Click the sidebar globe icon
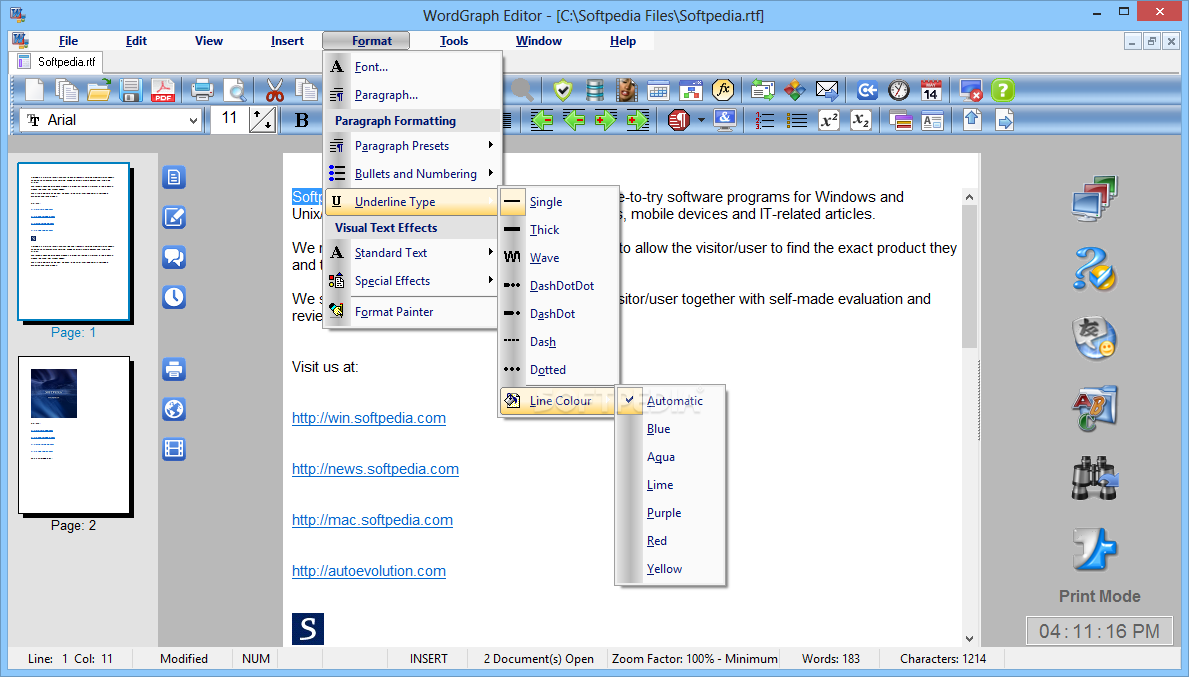 coord(174,409)
